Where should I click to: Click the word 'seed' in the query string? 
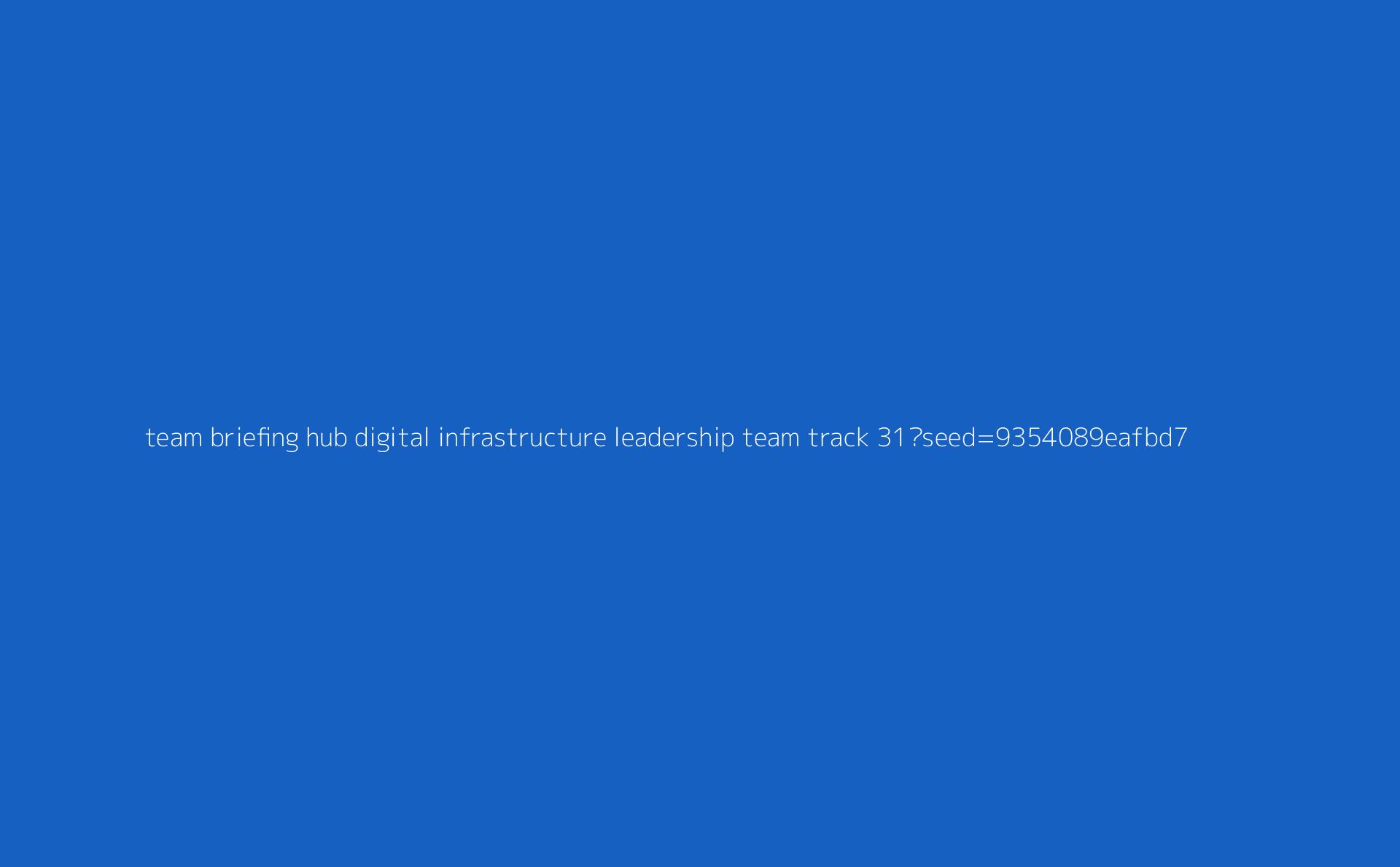pyautogui.click(x=949, y=437)
